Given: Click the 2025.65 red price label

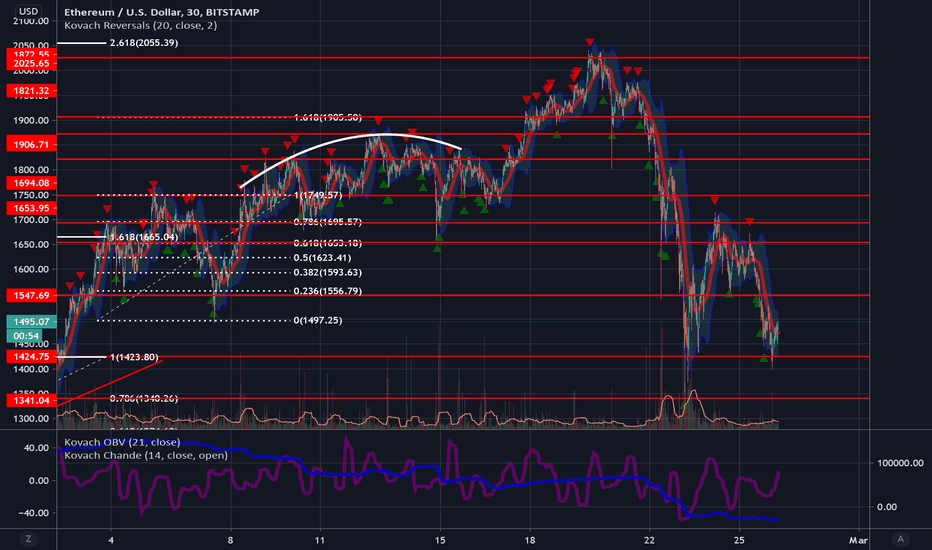Looking at the screenshot, I should [x=32, y=64].
